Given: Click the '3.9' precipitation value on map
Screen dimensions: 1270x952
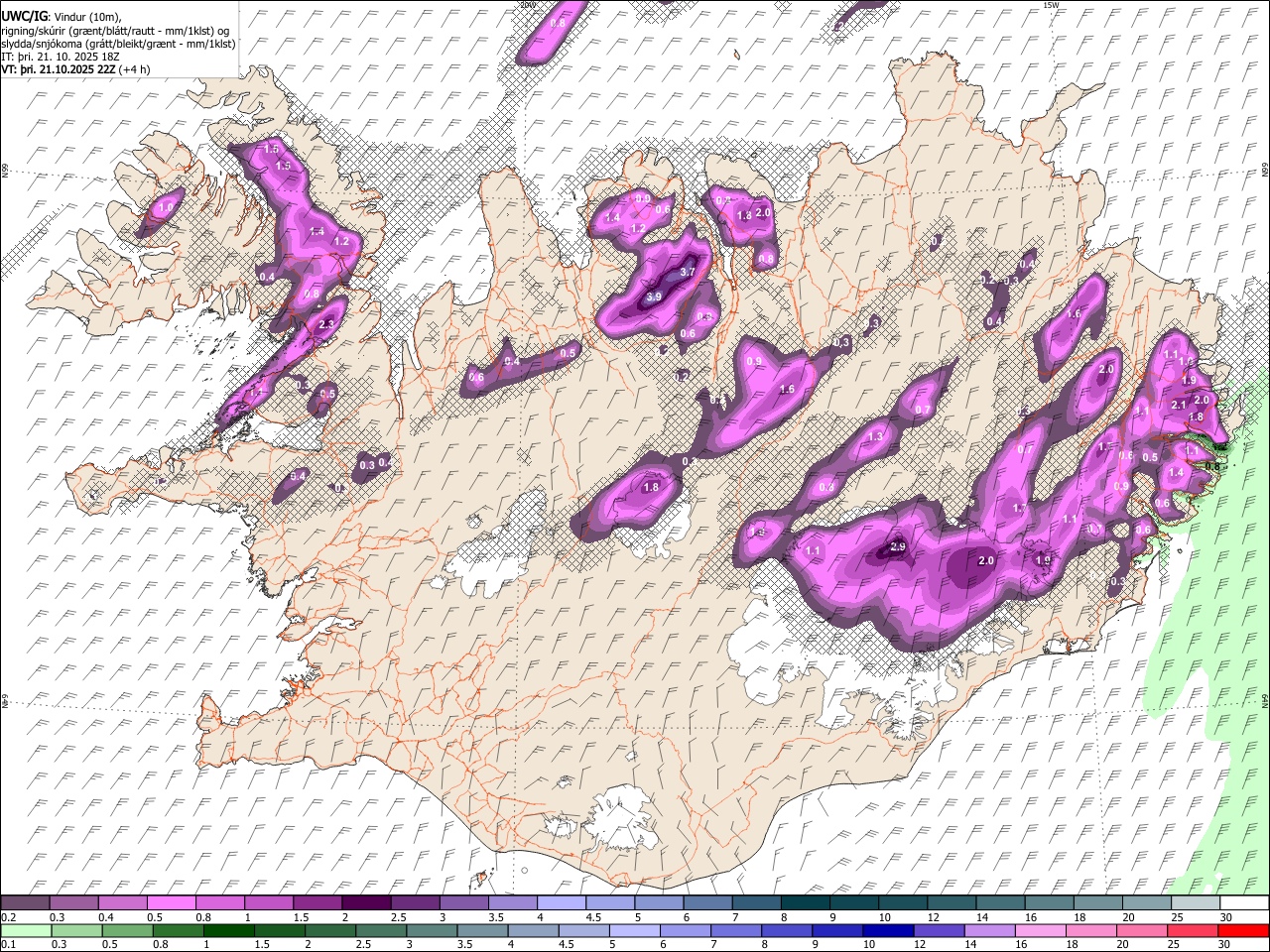Looking at the screenshot, I should (654, 297).
